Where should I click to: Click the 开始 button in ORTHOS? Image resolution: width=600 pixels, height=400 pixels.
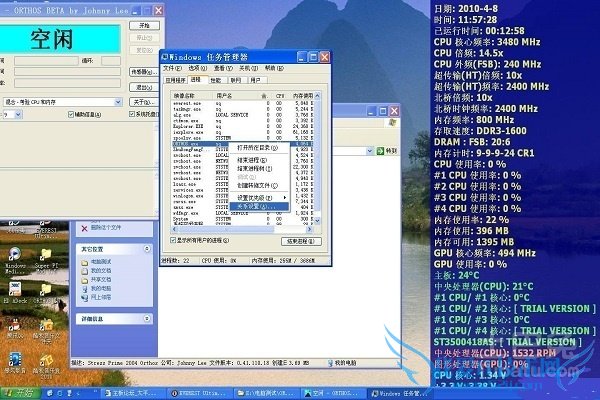(144, 24)
